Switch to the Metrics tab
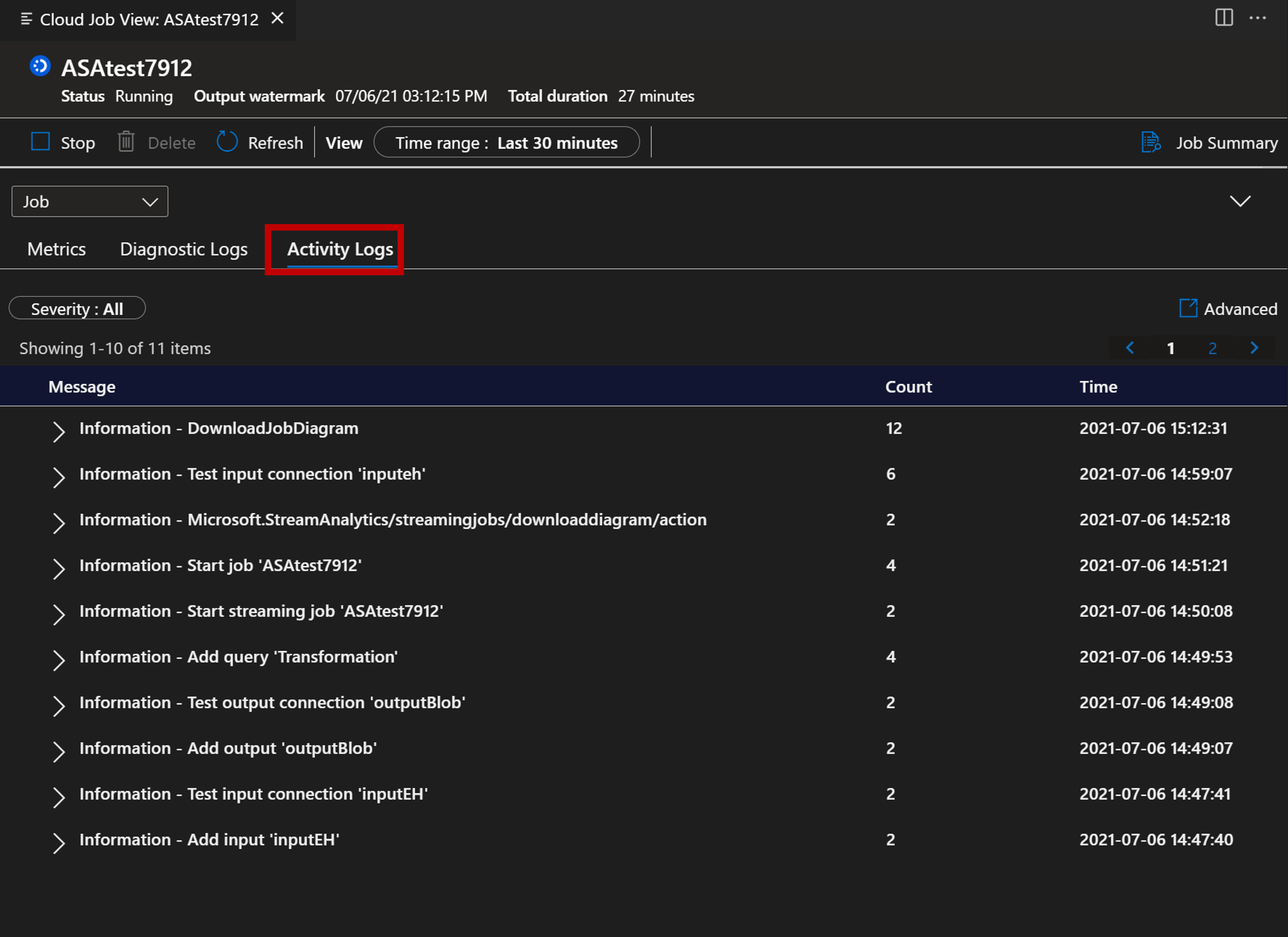Screen dimensions: 1288x937 pyautogui.click(x=57, y=248)
